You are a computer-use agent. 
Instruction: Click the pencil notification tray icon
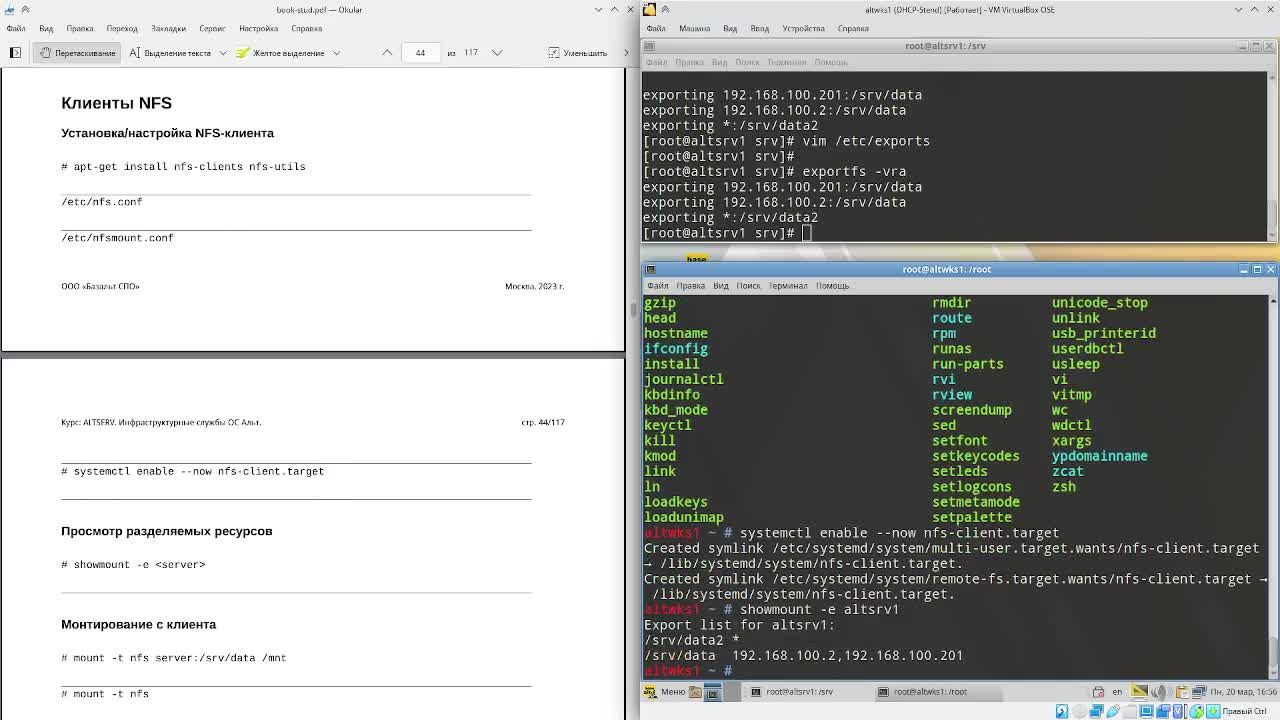tap(1139, 691)
